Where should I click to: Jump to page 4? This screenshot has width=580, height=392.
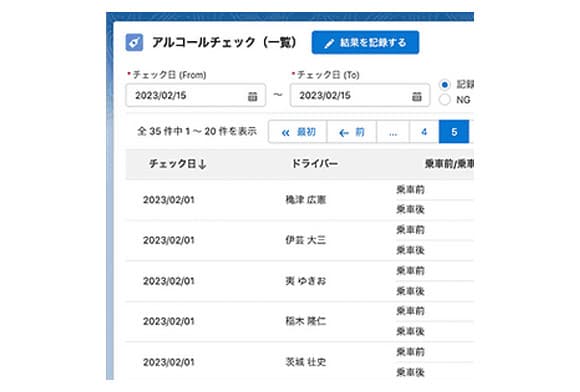point(424,132)
